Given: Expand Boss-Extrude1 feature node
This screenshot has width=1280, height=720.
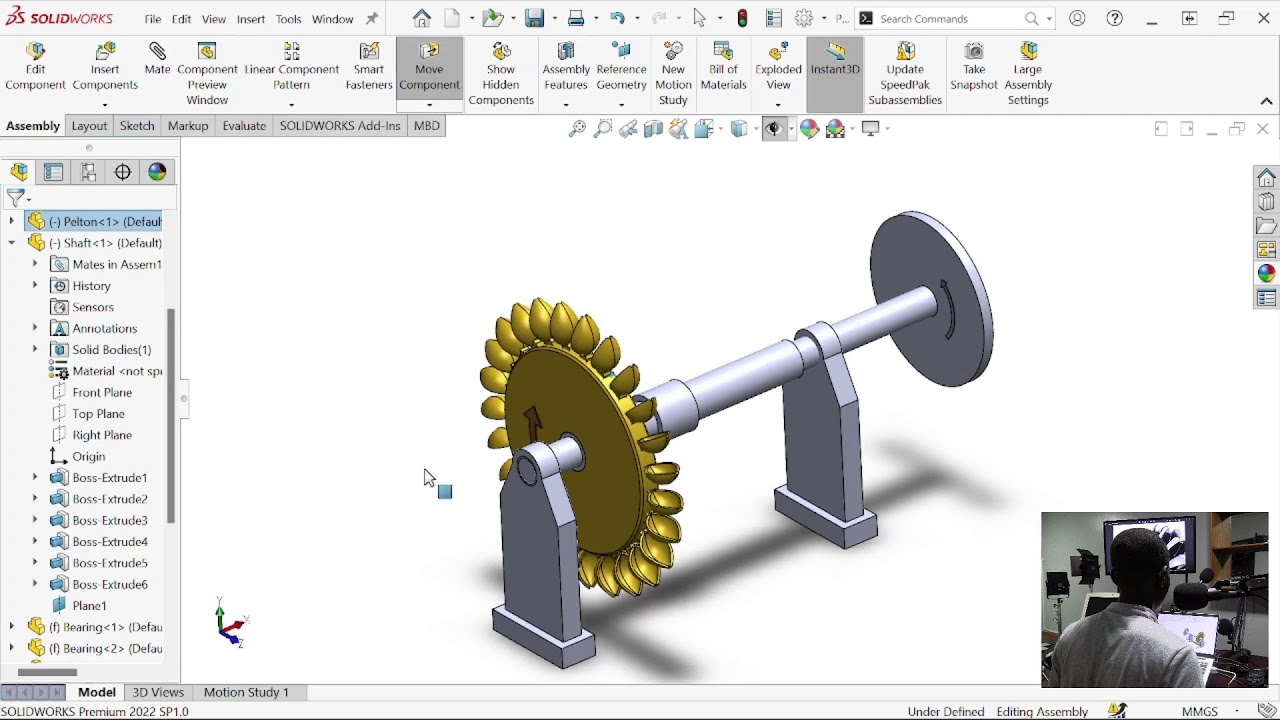Looking at the screenshot, I should point(35,478).
